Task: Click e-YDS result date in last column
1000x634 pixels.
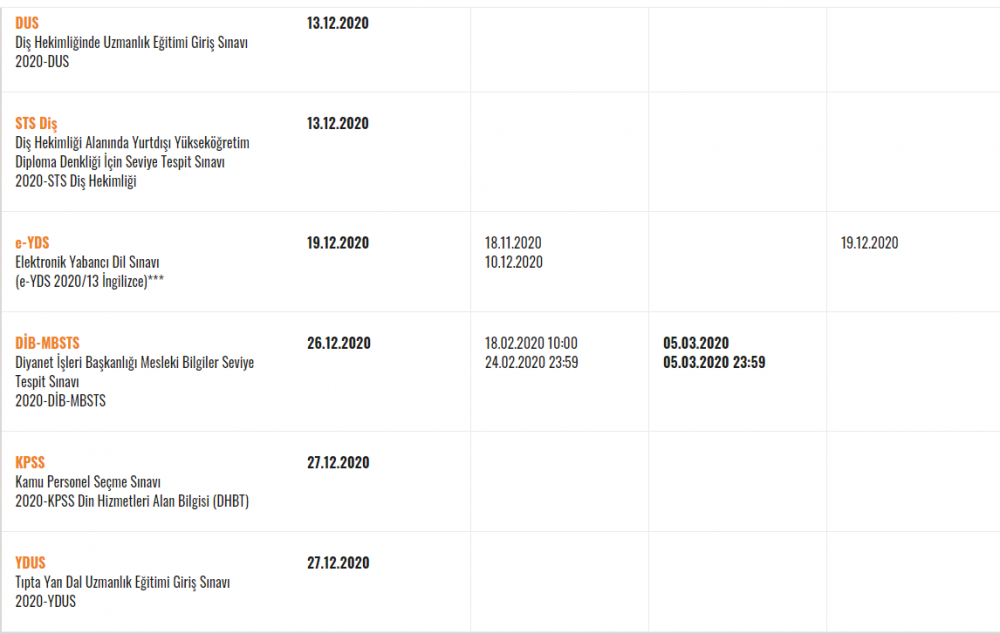Action: [x=869, y=242]
